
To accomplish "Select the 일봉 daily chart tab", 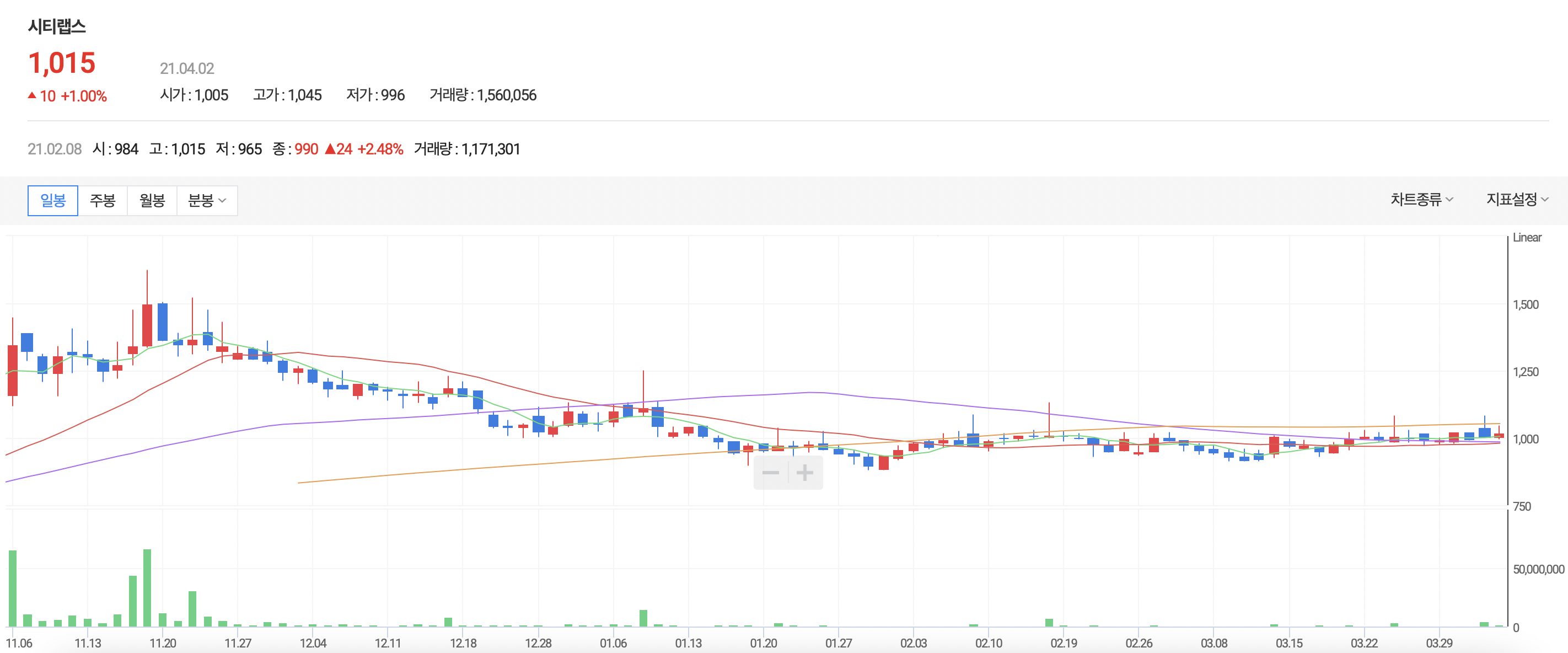I will (53, 200).
